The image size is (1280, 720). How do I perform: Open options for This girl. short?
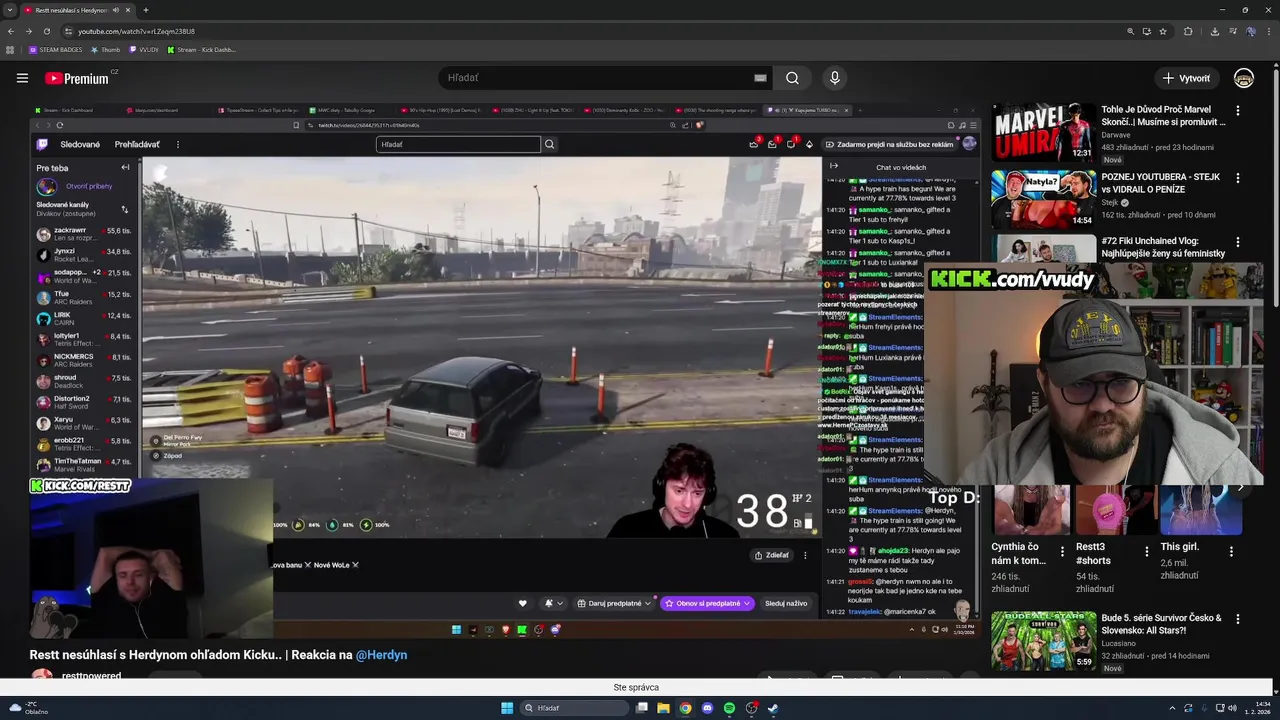click(x=1231, y=551)
